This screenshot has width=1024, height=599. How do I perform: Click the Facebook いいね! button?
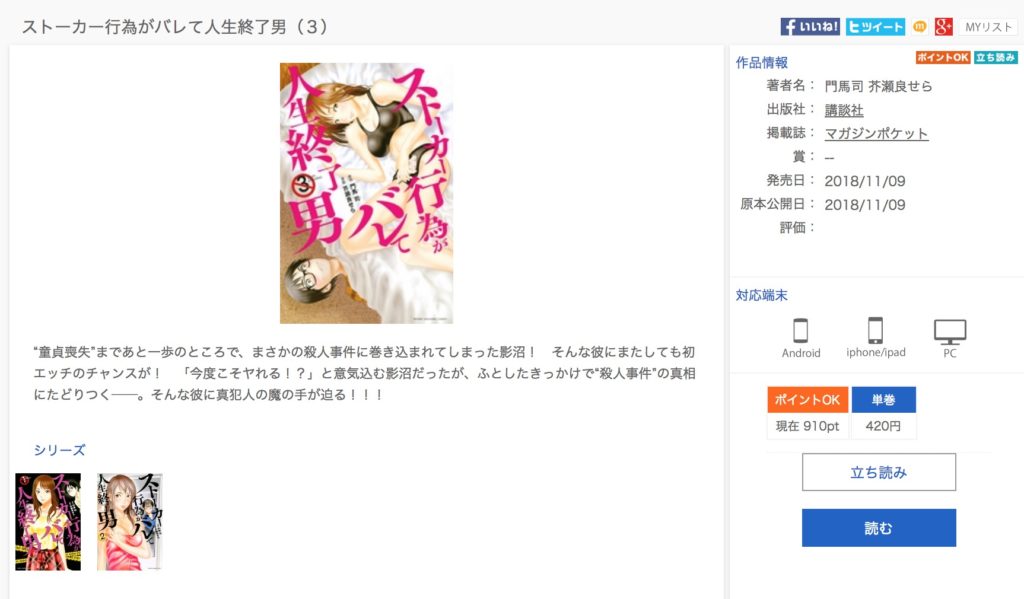pyautogui.click(x=810, y=27)
